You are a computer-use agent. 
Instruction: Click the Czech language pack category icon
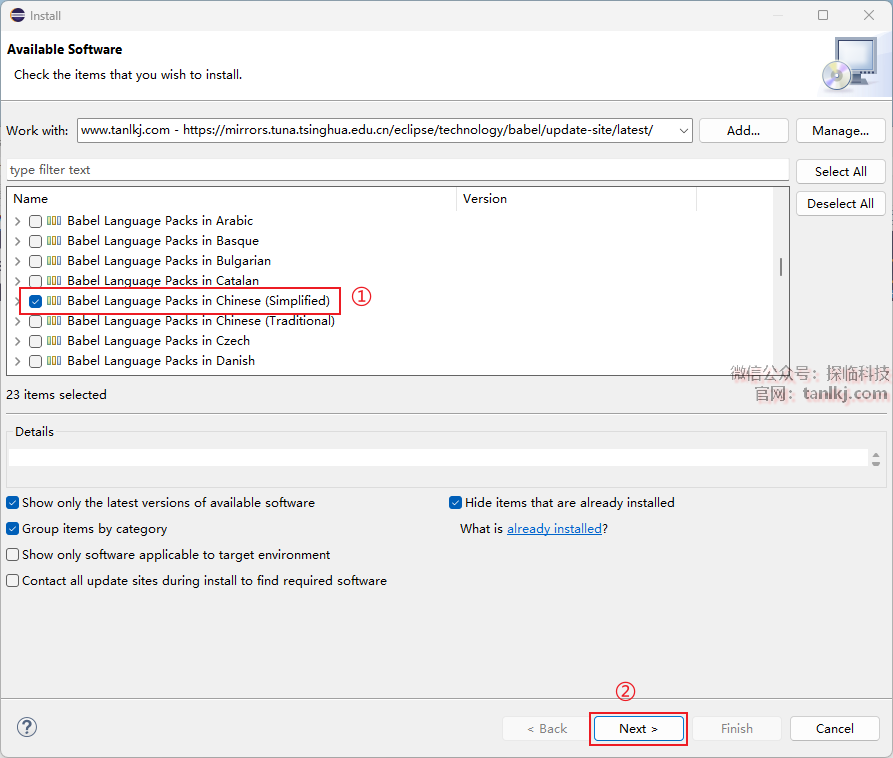point(54,341)
